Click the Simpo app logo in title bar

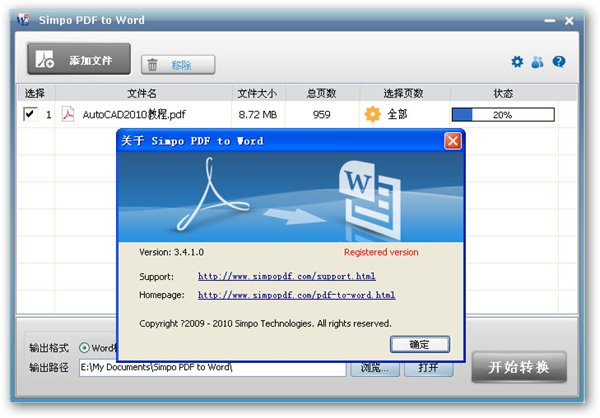pyautogui.click(x=23, y=20)
